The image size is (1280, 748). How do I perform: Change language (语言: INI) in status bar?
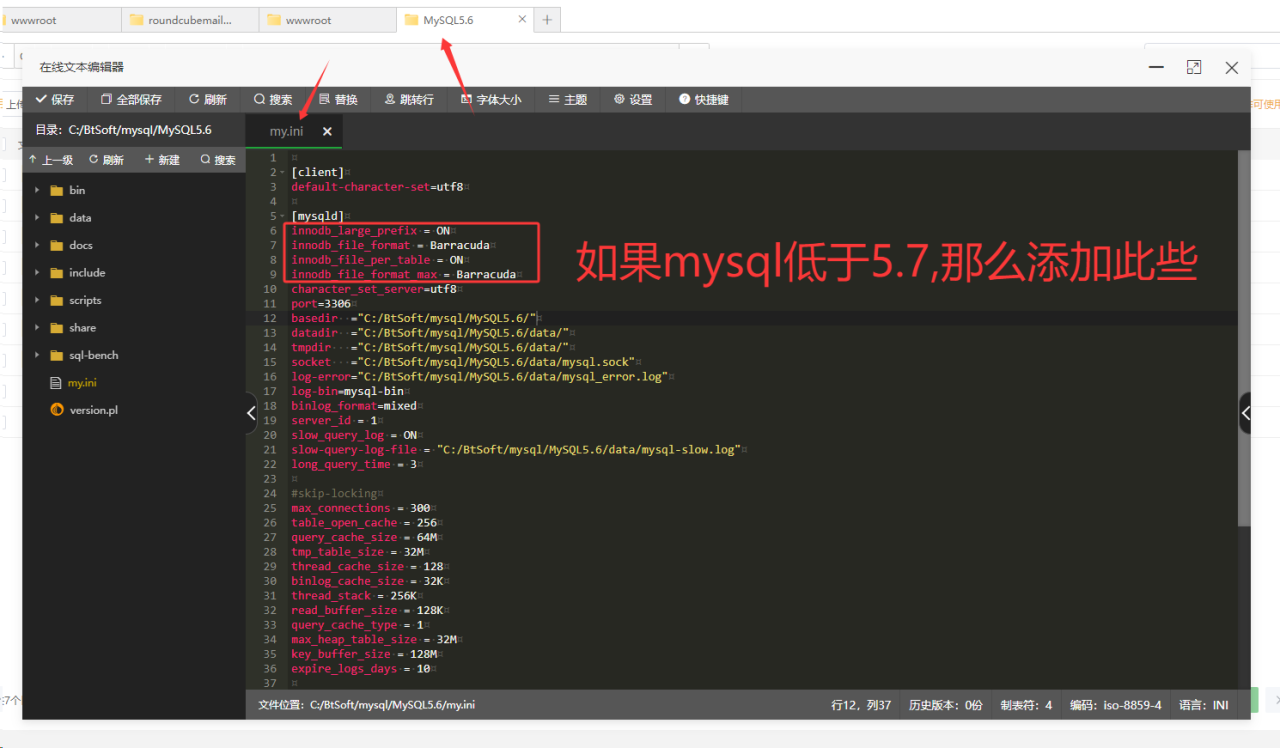coord(1204,705)
